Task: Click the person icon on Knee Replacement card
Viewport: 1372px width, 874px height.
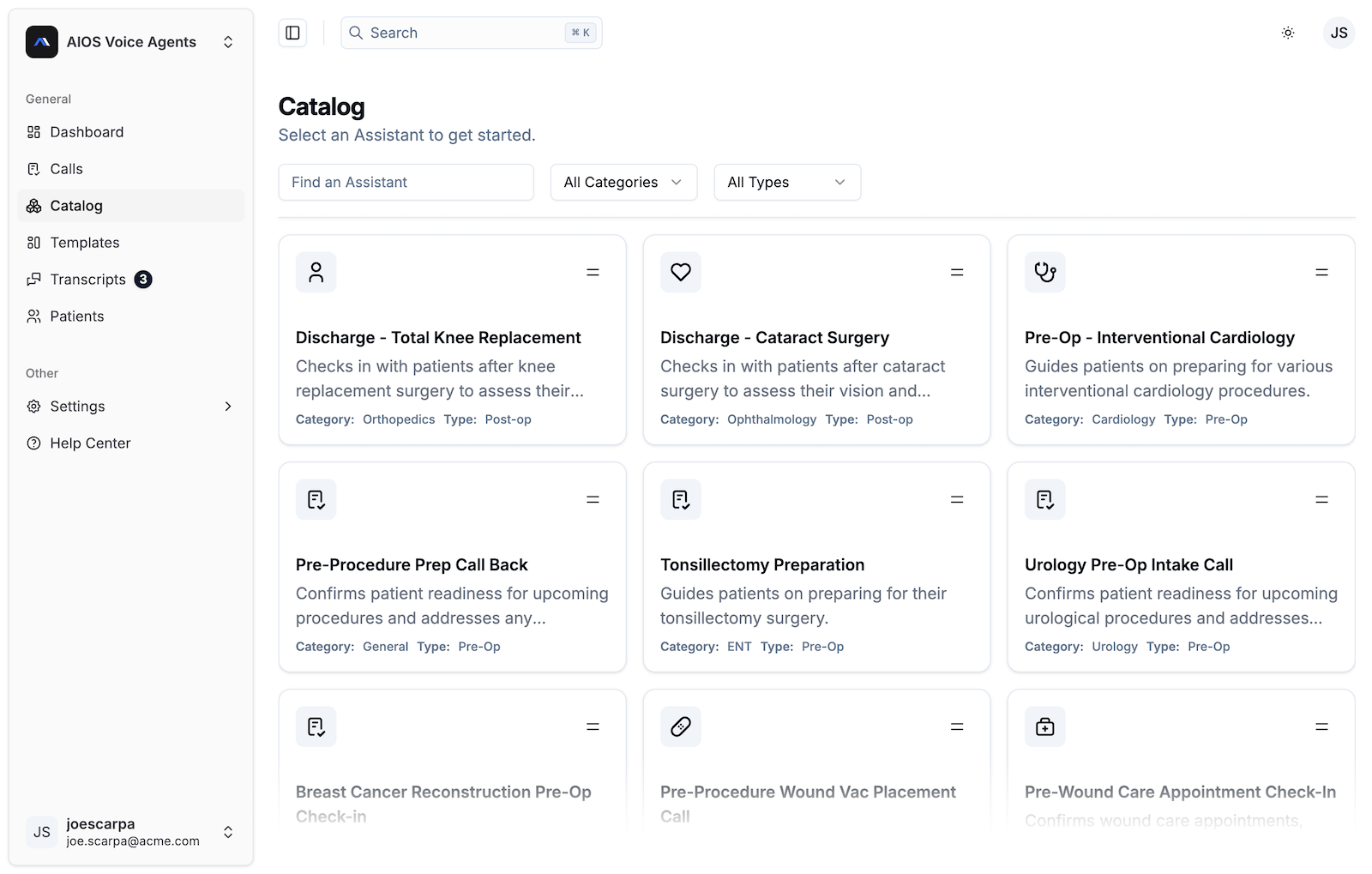Action: point(316,272)
